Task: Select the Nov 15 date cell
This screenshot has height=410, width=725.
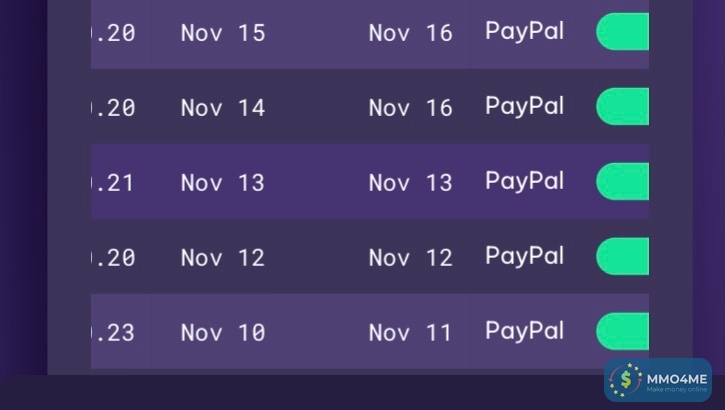Action: click(222, 33)
